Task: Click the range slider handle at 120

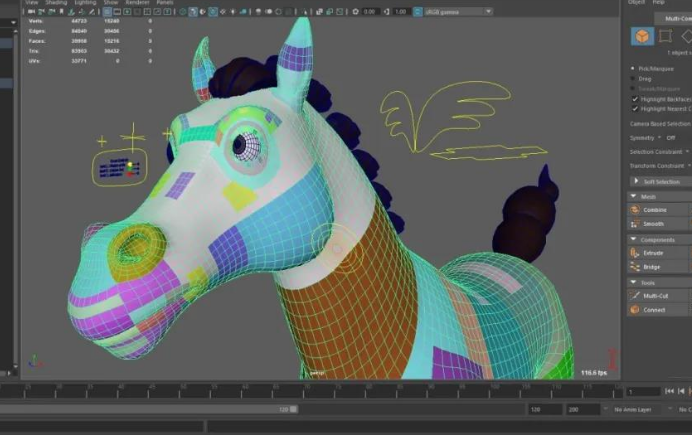Action: (x=293, y=409)
